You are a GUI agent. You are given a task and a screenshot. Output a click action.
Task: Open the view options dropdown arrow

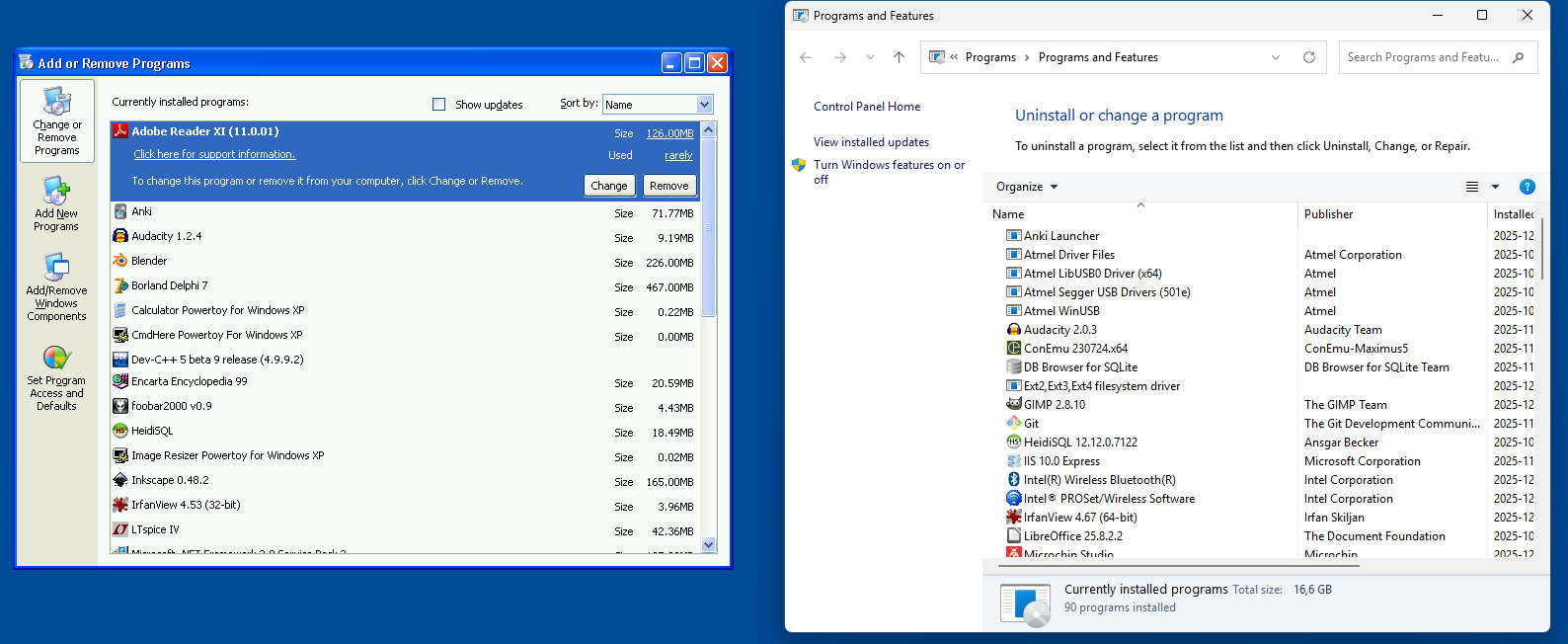click(x=1495, y=187)
